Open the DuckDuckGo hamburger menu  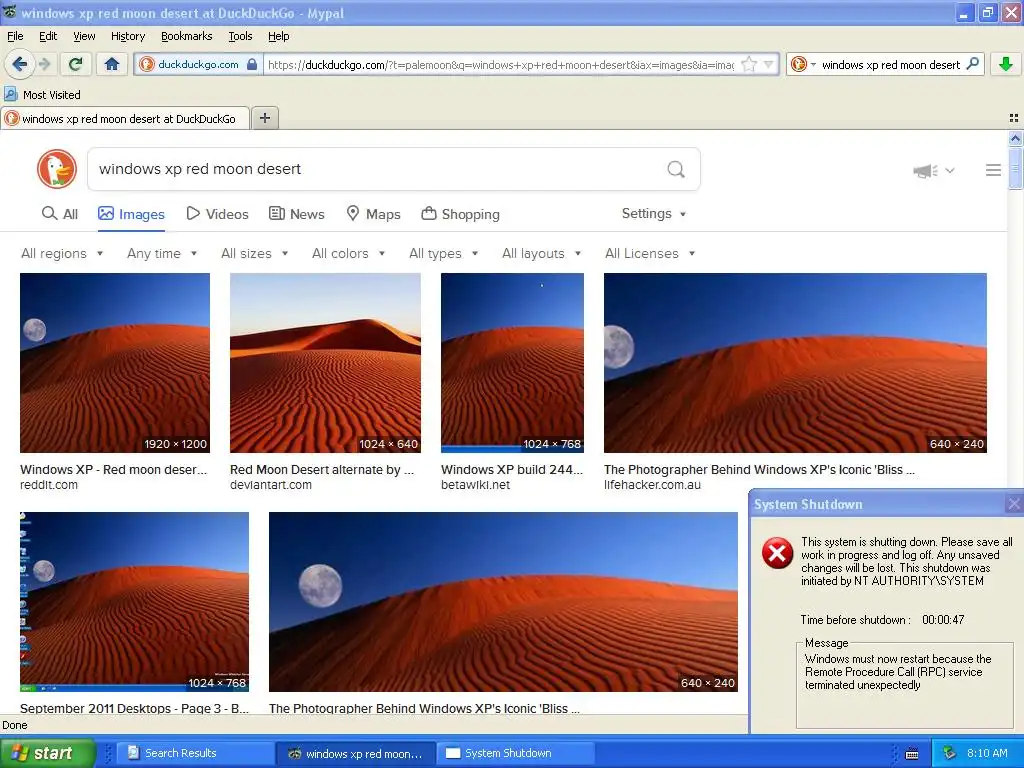(x=993, y=170)
